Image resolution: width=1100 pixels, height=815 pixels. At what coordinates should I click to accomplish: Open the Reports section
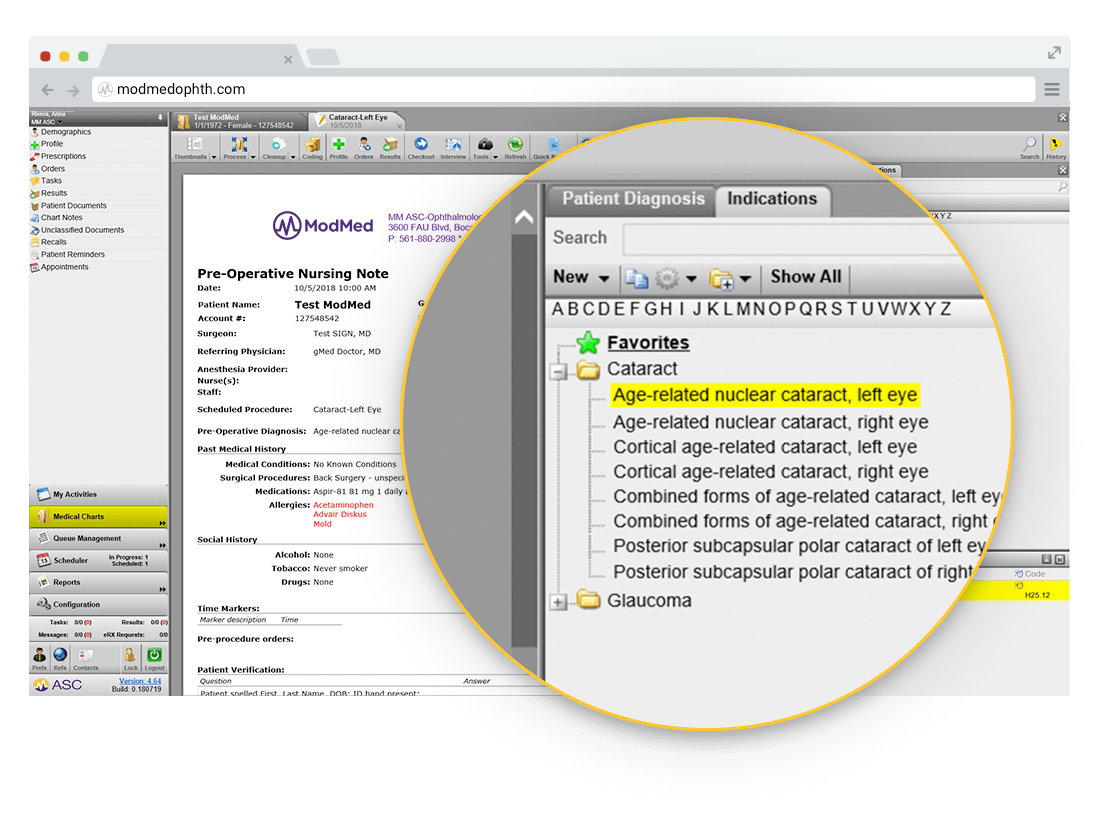pos(98,582)
